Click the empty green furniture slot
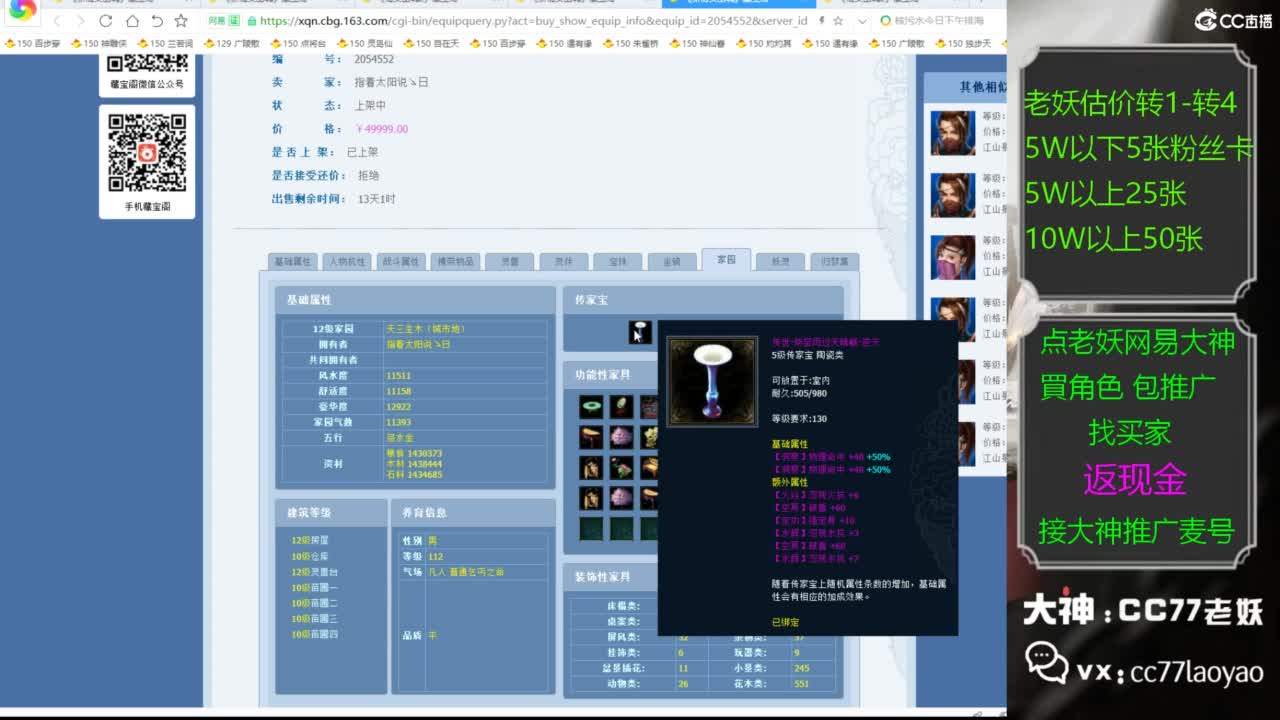The width and height of the screenshot is (1280, 720). click(x=591, y=528)
